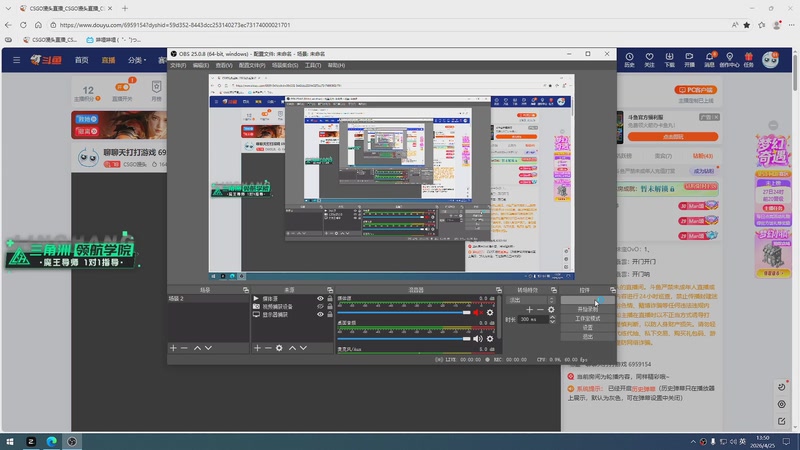Decrease transition duration with down arrow
Viewport: 800px width, 450px height.
552,321
